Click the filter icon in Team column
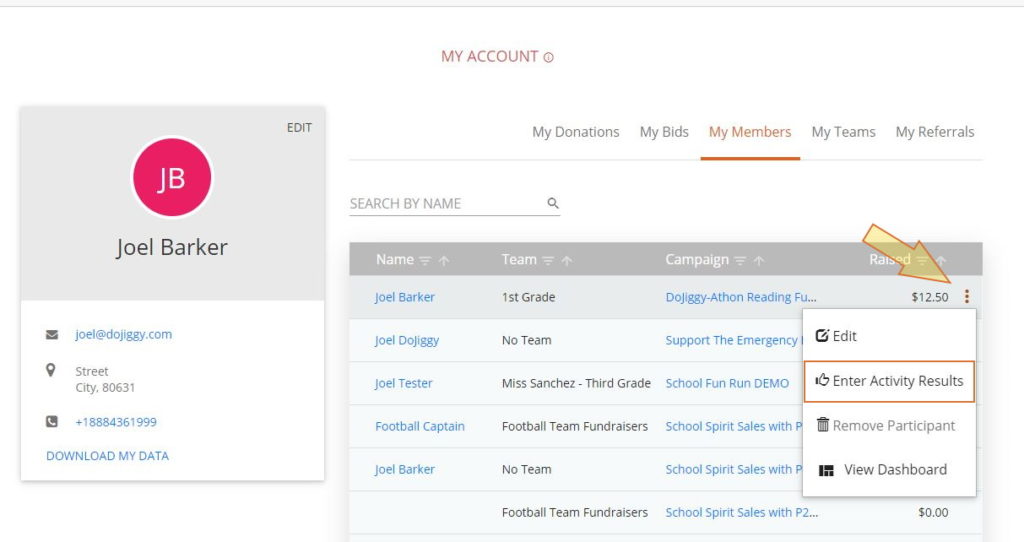Screen dimensions: 1024x542 coord(548,261)
